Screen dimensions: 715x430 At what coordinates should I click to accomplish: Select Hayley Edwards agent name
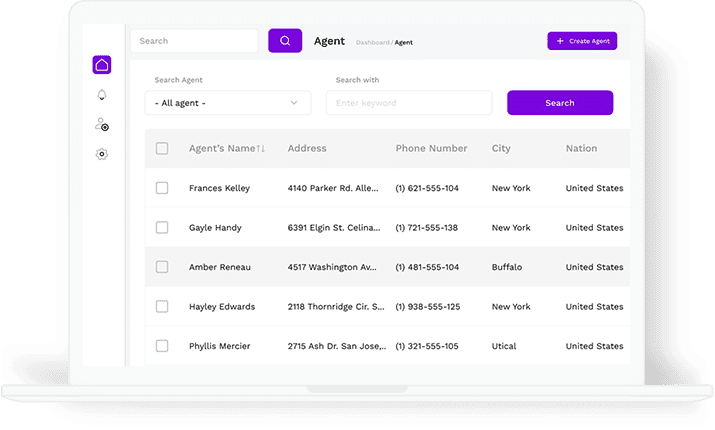pos(222,307)
